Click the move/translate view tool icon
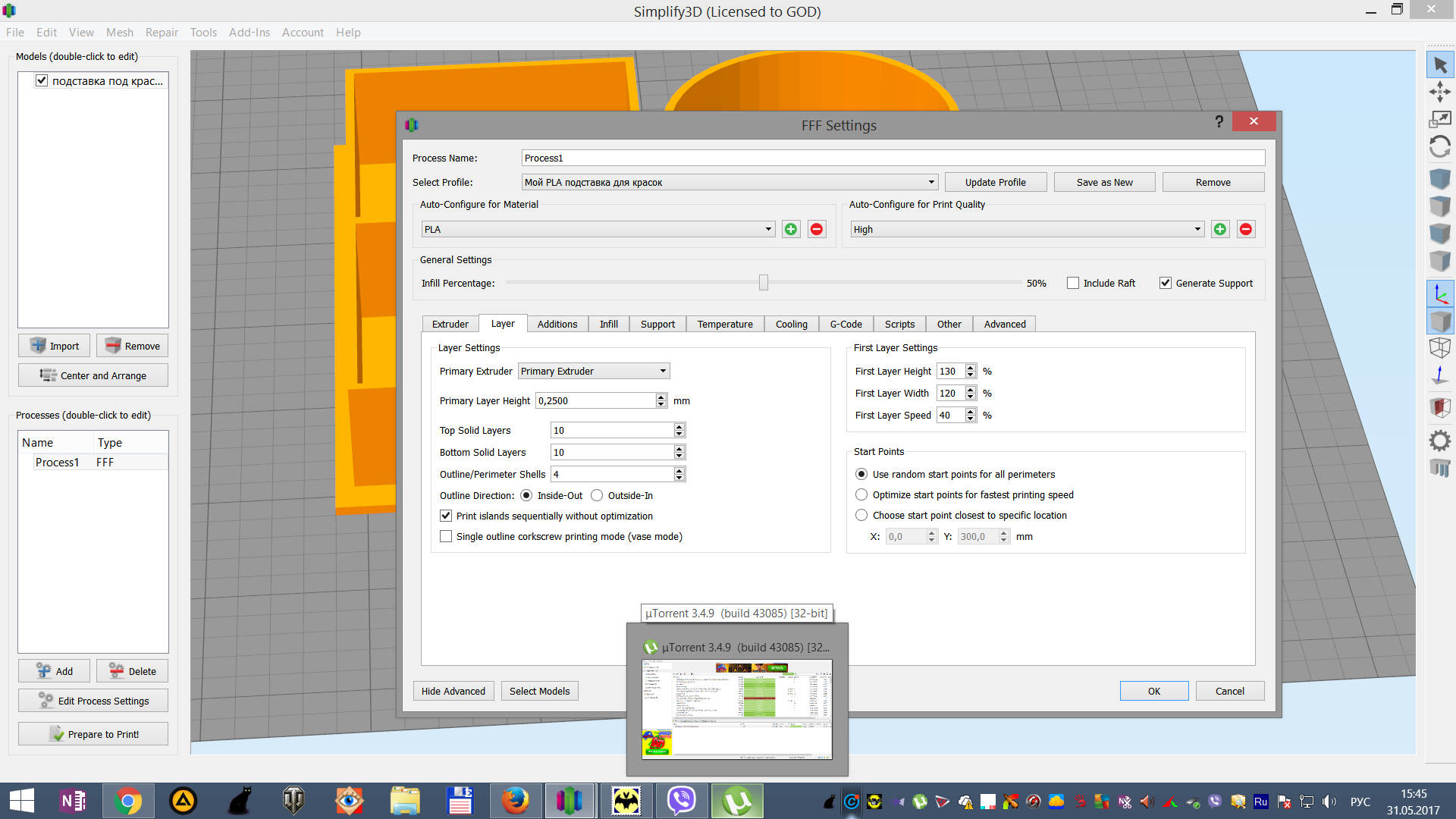1456x819 pixels. point(1440,93)
